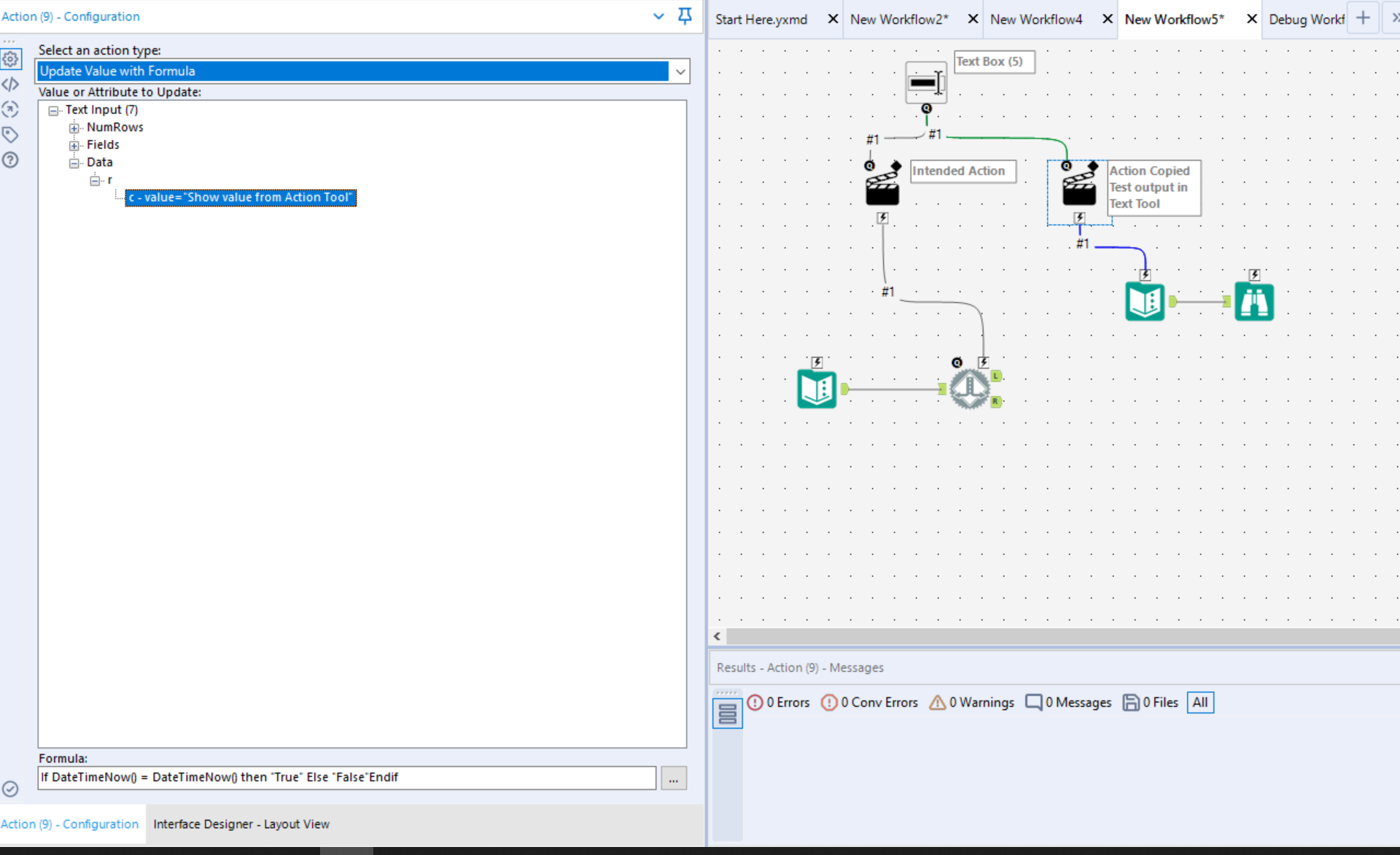
Task: Open Interface Designer - Layout View tab
Action: [x=241, y=824]
